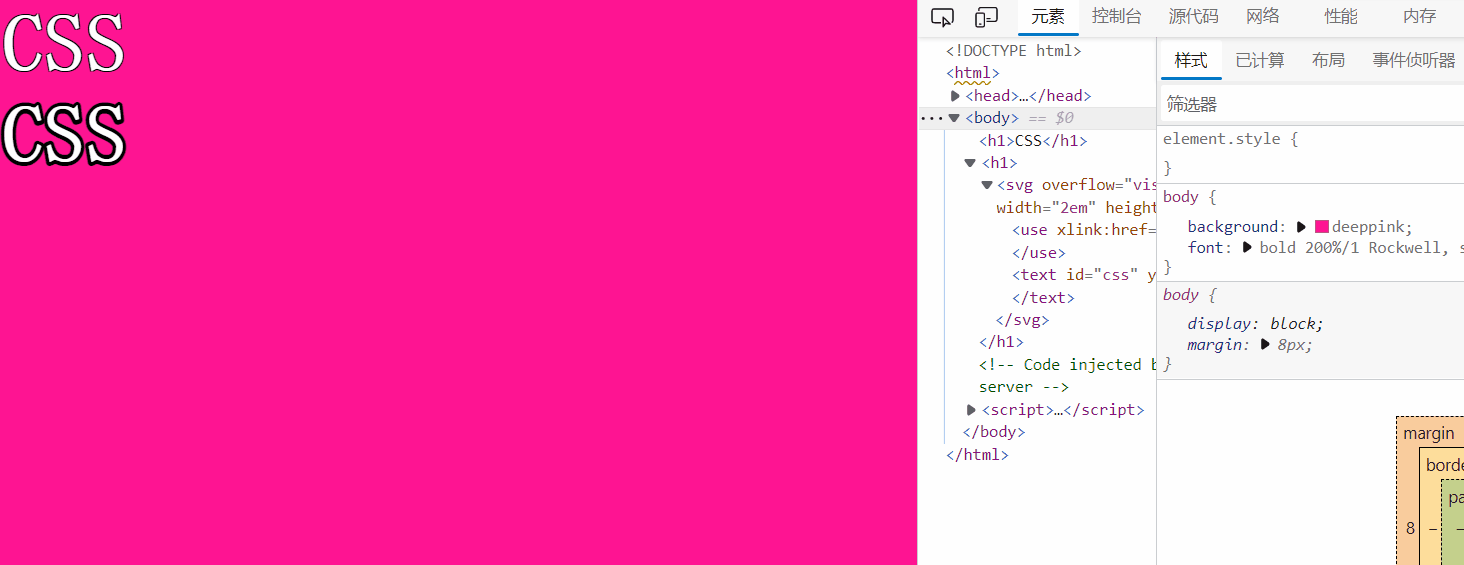The image size is (1464, 565).
Task: Click the background property name
Action: click(x=1234, y=227)
